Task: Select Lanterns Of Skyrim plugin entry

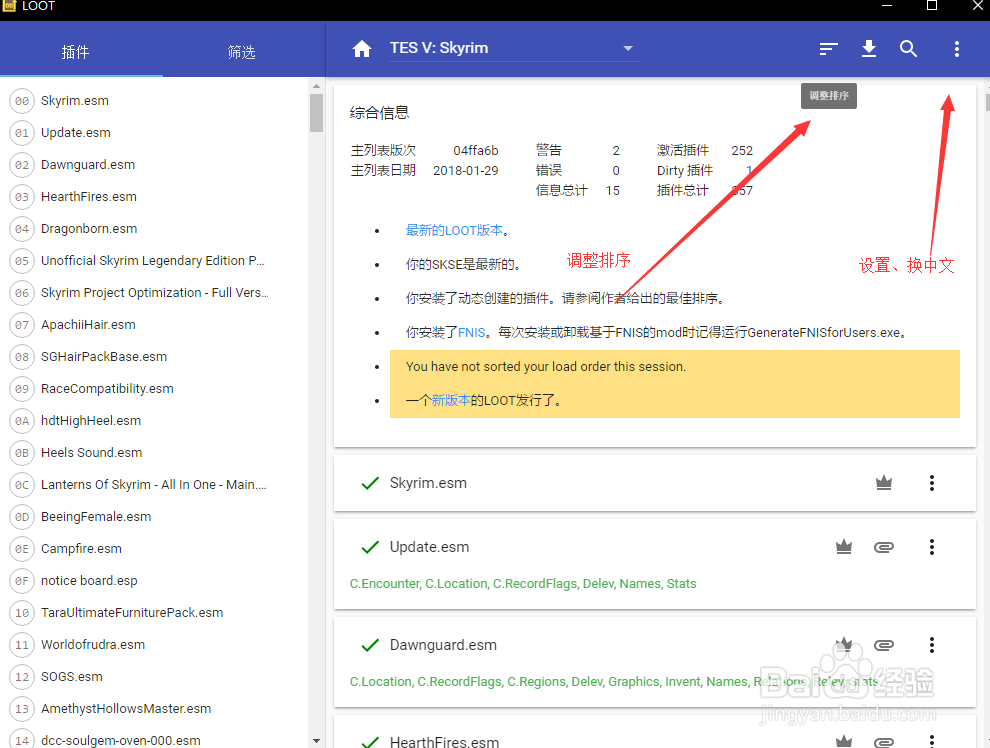Action: click(x=154, y=484)
